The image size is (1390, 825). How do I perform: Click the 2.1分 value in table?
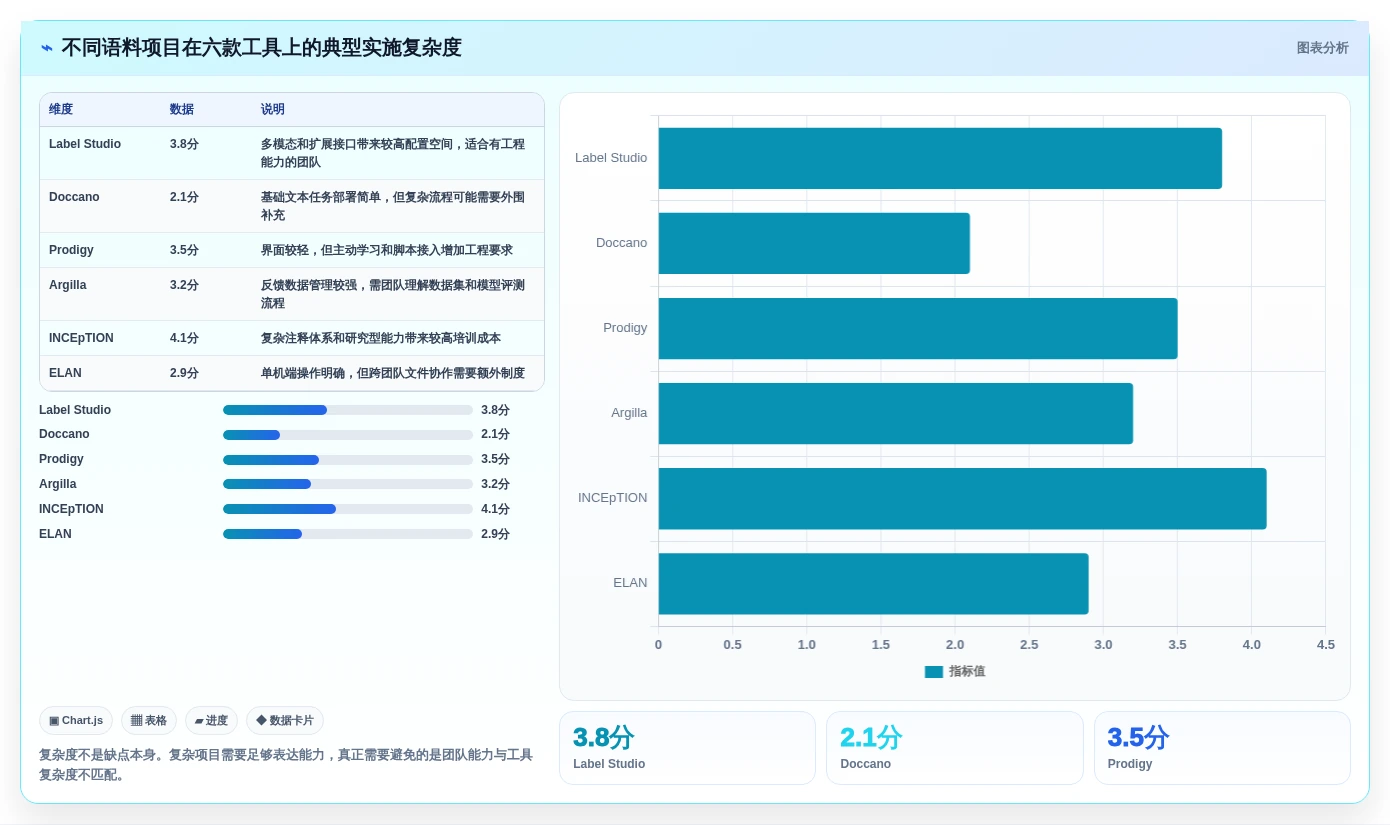pos(184,197)
